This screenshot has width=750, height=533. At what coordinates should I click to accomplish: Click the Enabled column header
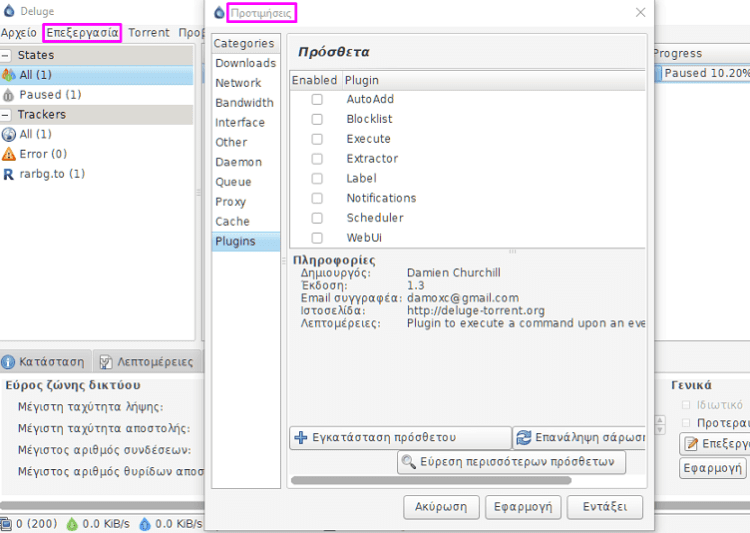[315, 80]
